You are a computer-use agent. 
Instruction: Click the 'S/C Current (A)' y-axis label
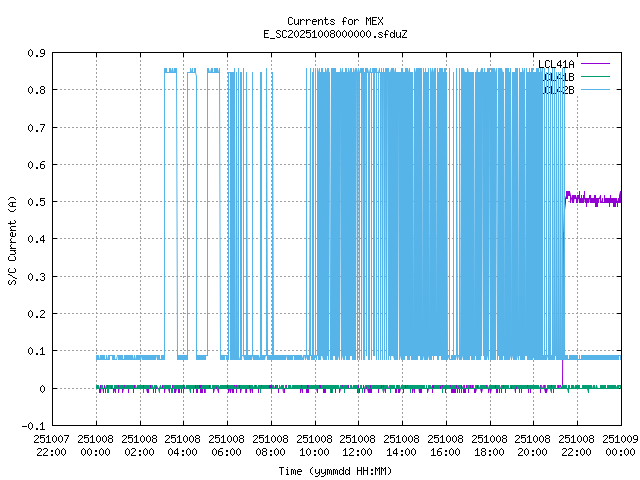pyautogui.click(x=12, y=239)
